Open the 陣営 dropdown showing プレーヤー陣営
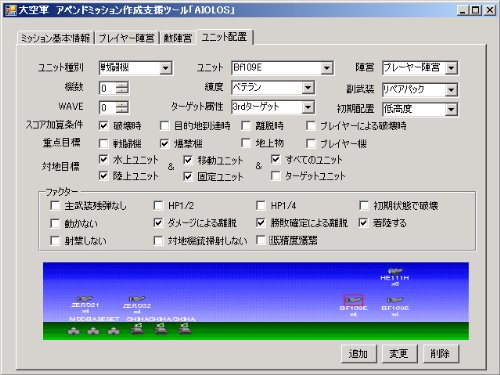 [451, 68]
